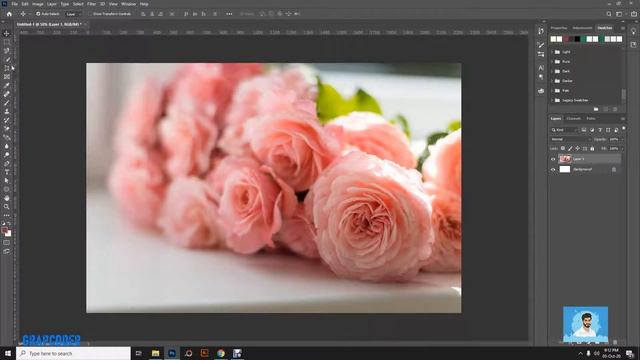Select the Pen tool
The width and height of the screenshot is (640, 360).
7,163
